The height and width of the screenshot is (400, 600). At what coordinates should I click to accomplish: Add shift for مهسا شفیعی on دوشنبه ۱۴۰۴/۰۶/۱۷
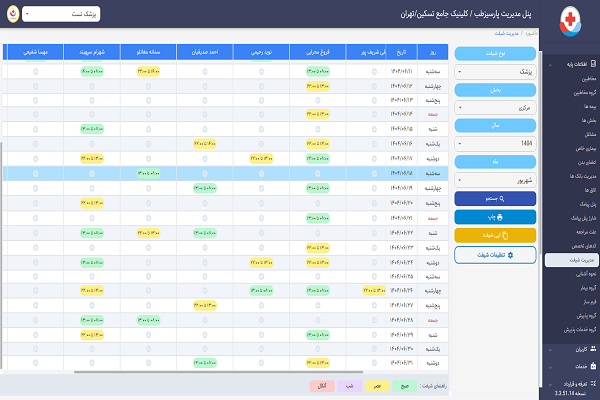coord(36,158)
